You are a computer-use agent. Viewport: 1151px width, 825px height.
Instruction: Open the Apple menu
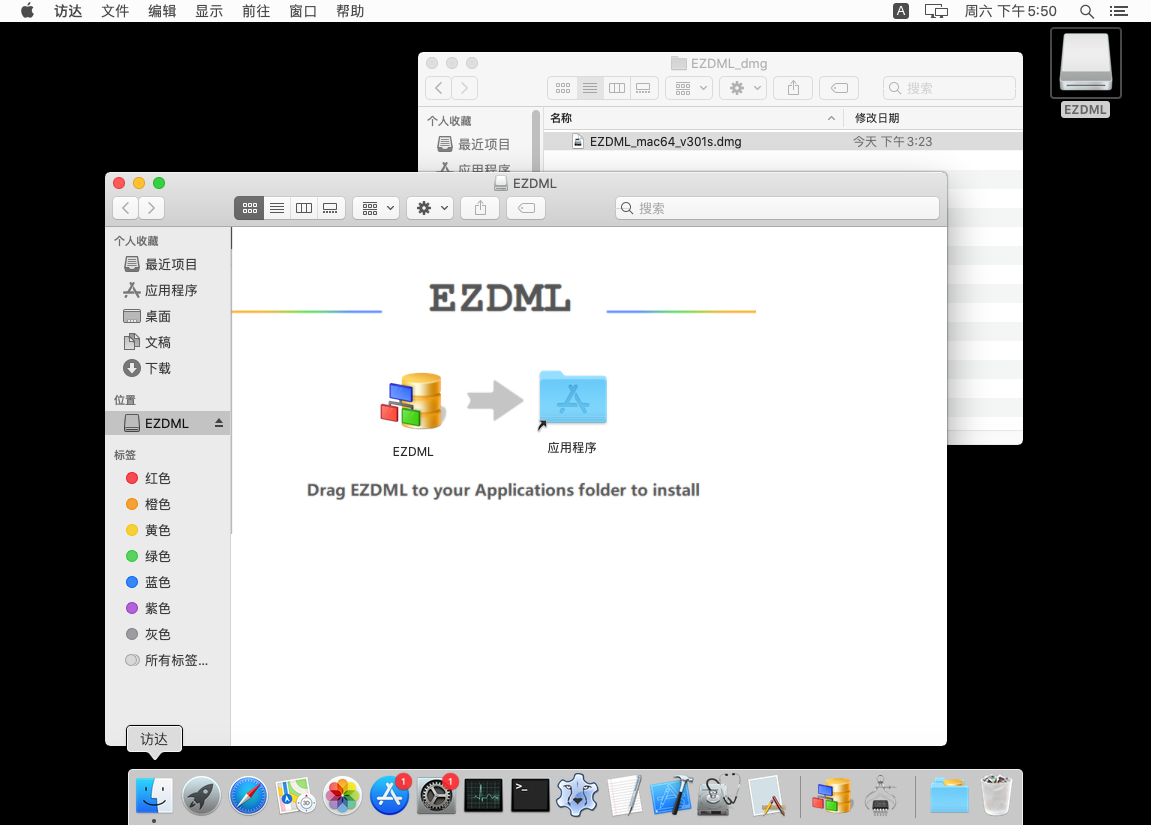pos(27,10)
